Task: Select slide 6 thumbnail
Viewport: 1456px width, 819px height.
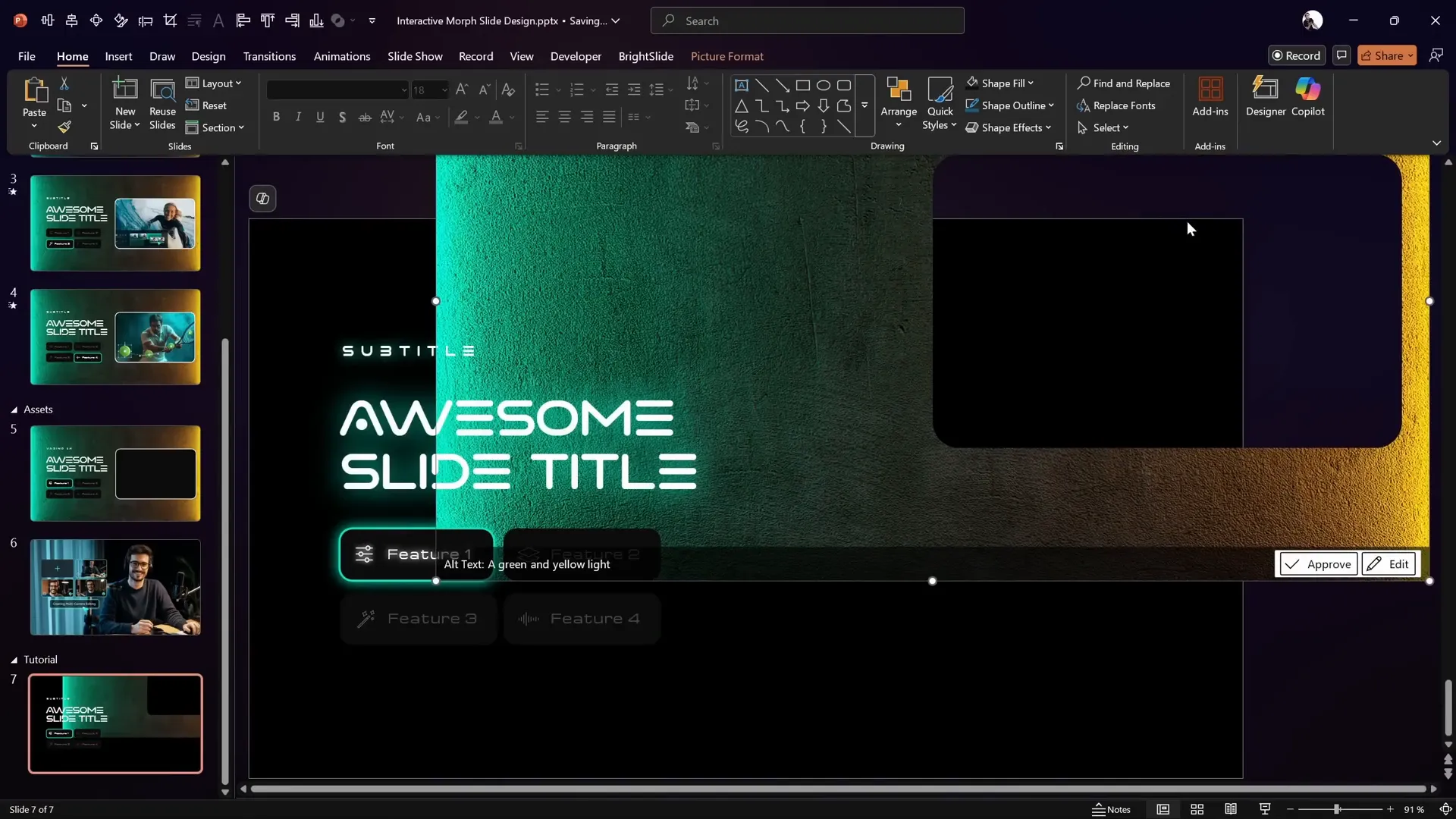Action: 115,587
